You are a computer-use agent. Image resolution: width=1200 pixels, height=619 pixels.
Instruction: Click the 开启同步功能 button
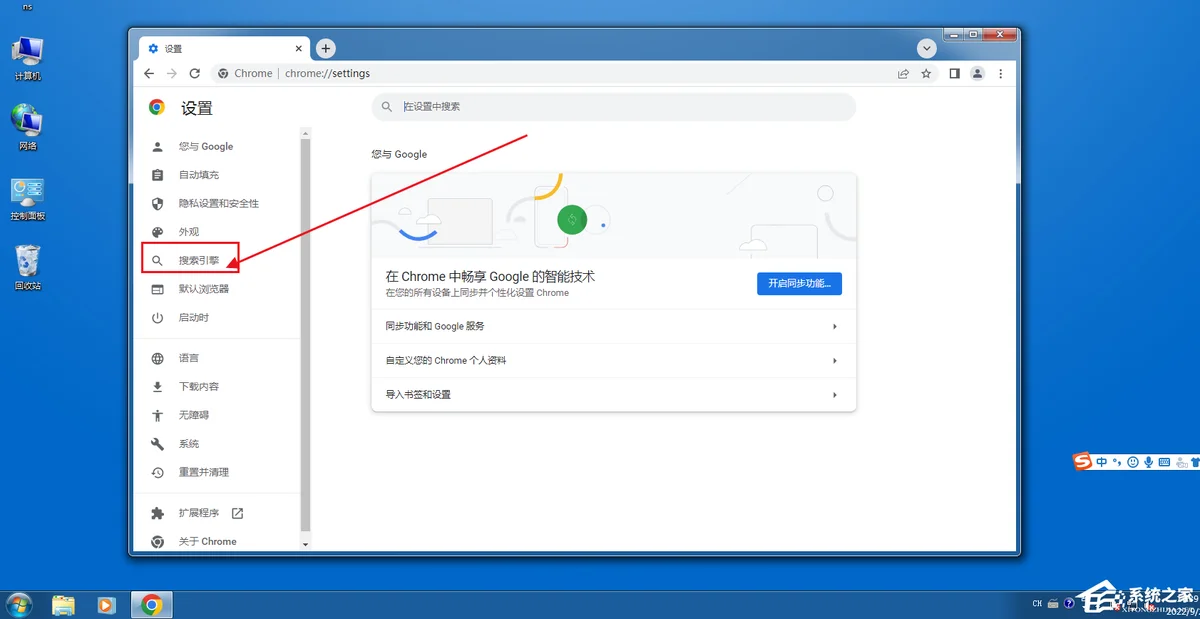799,283
